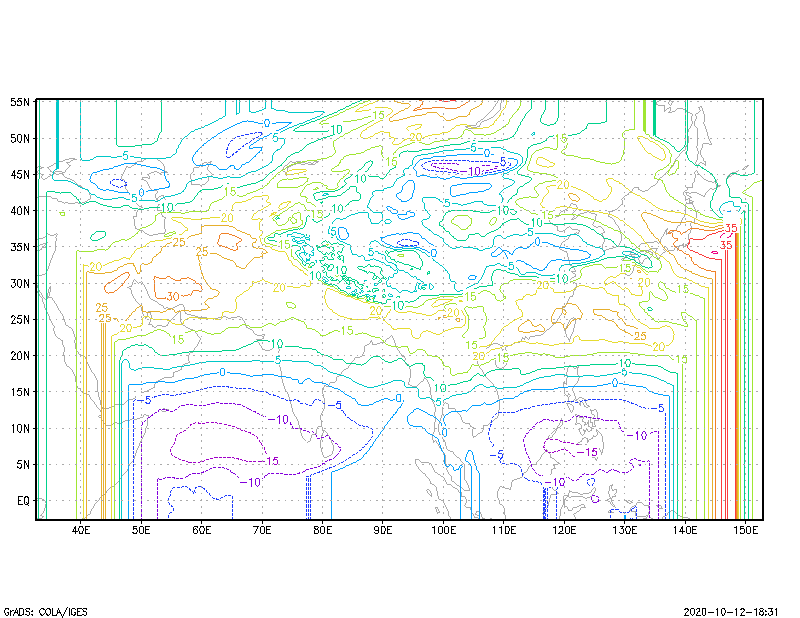Click the 100E longitude axis label
This screenshot has height=618, width=800.
coord(443,530)
